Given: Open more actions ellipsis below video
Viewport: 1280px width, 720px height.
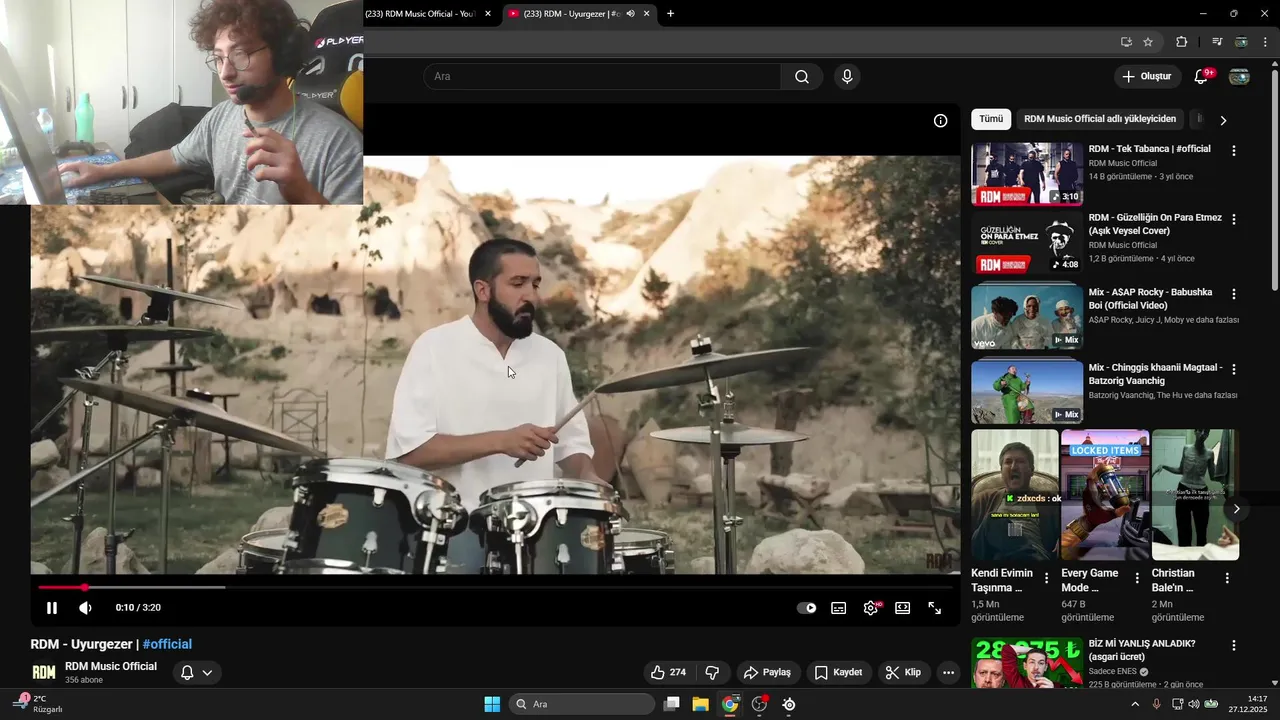Looking at the screenshot, I should (948, 672).
